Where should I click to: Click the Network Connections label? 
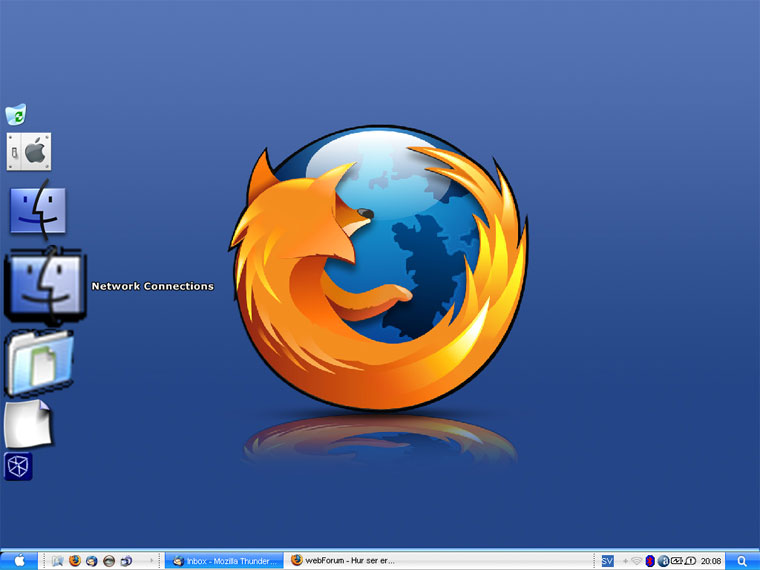[x=153, y=286]
